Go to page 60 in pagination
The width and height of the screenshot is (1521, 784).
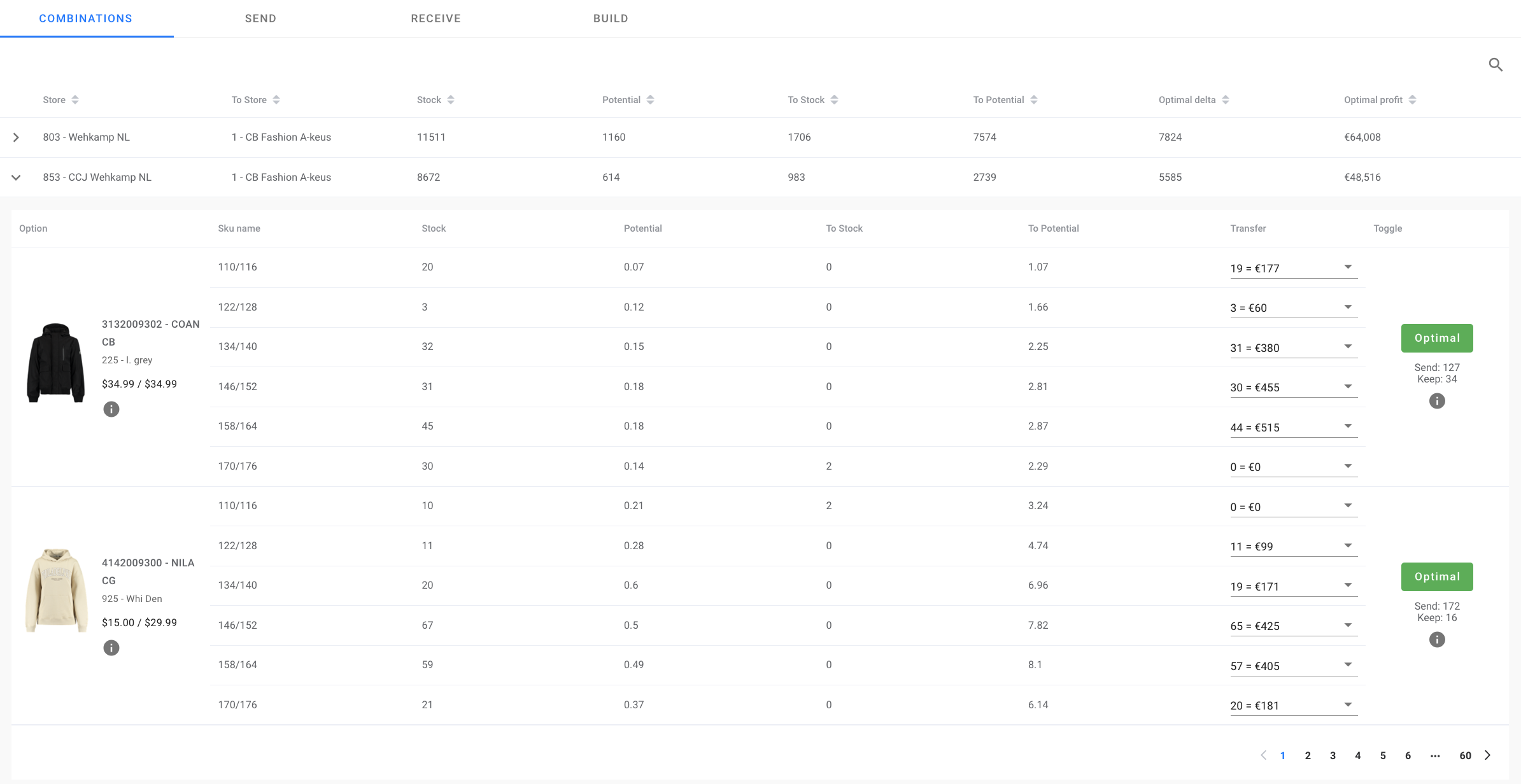tap(1465, 755)
